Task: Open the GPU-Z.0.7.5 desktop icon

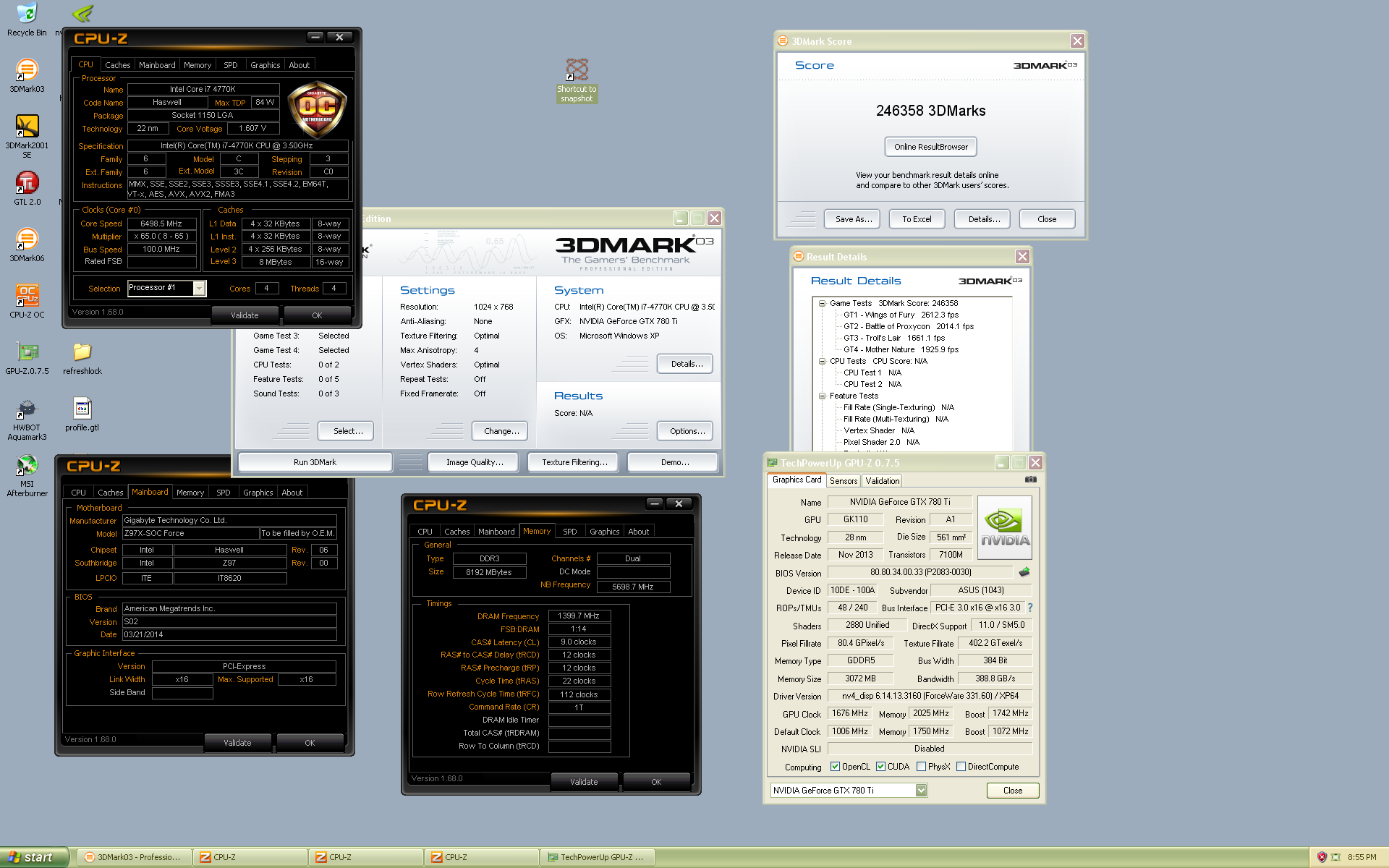Action: point(27,358)
